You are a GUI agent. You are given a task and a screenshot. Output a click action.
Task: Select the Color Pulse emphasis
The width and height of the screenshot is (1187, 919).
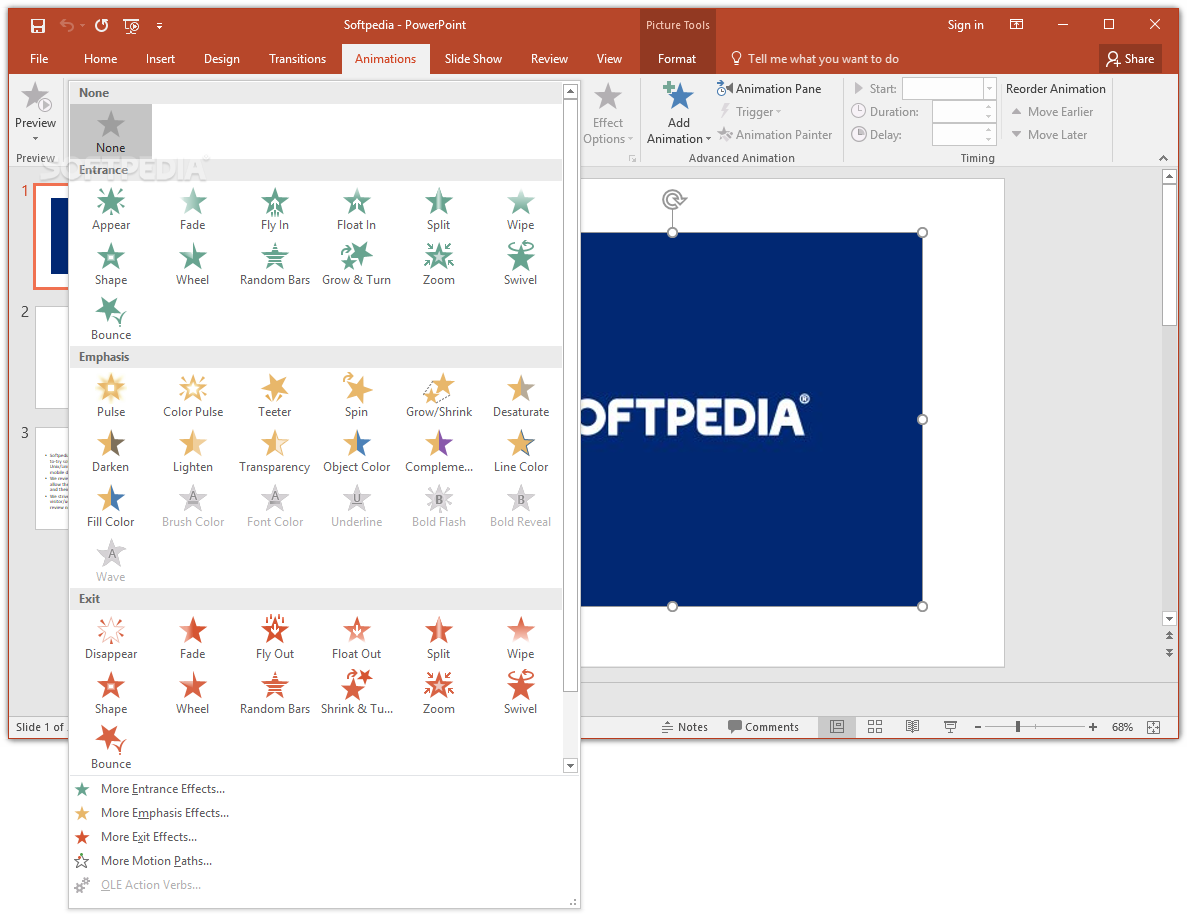(x=193, y=396)
